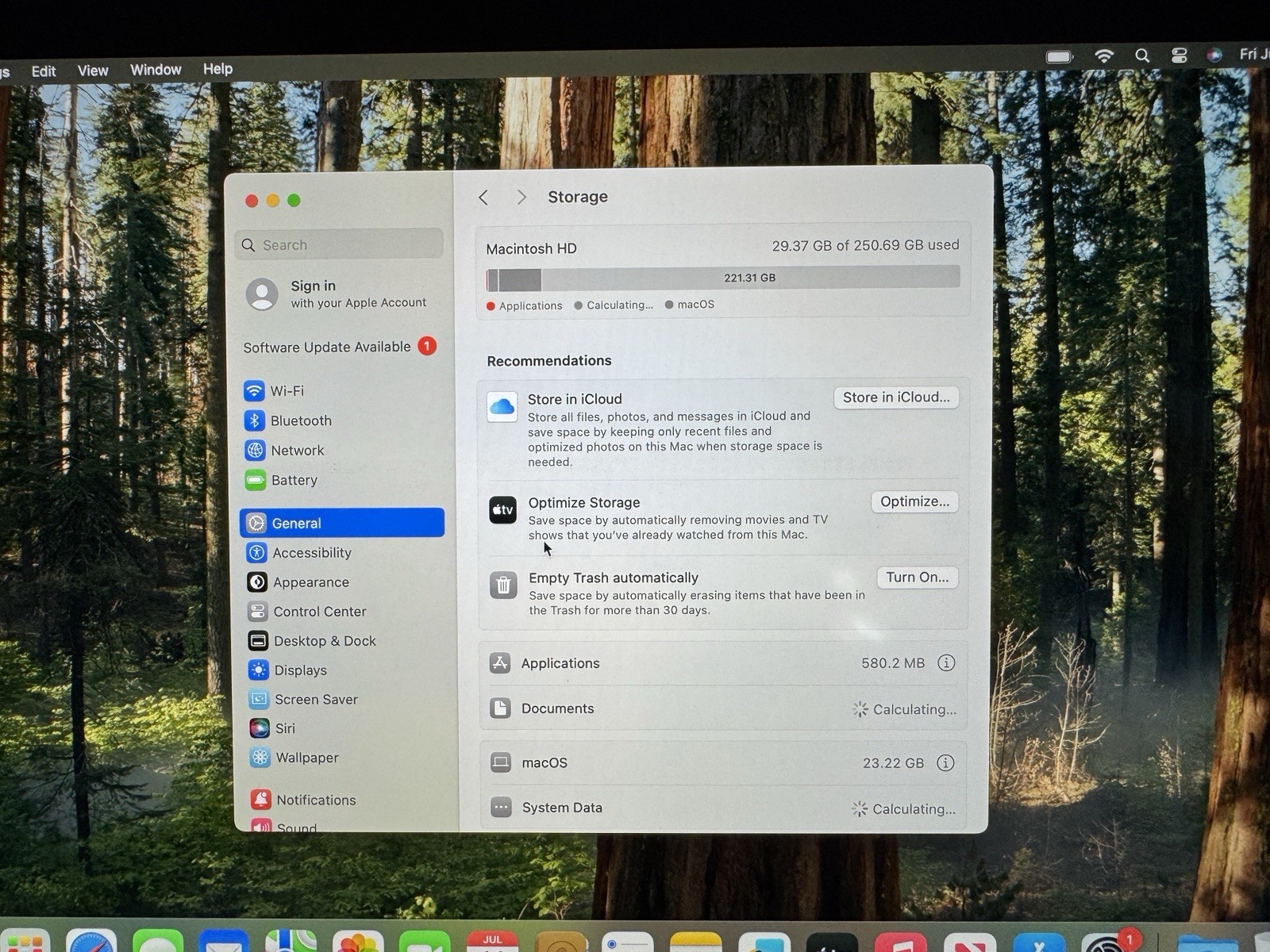Launch Safari from the Dock
This screenshot has height=952, width=1270.
coord(91,942)
